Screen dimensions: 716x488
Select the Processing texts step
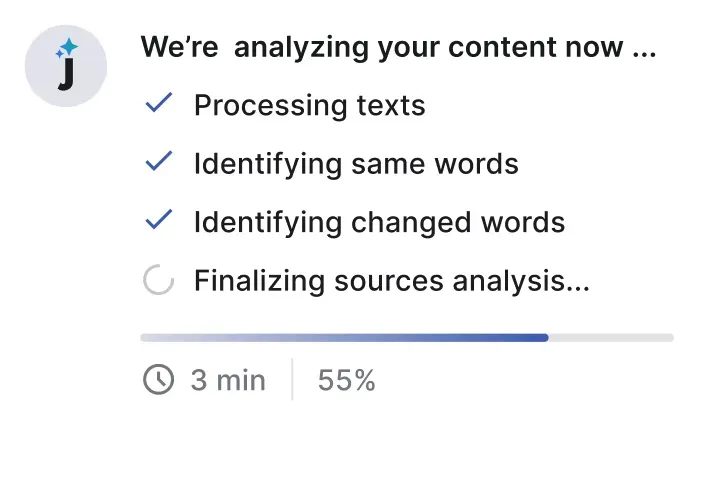310,106
